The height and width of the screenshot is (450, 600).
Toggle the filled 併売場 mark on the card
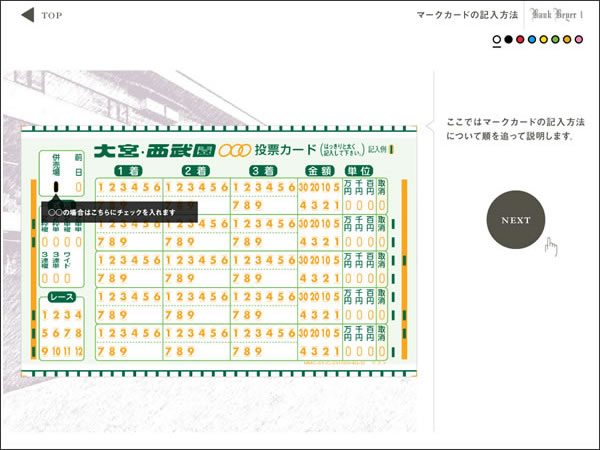pos(56,187)
